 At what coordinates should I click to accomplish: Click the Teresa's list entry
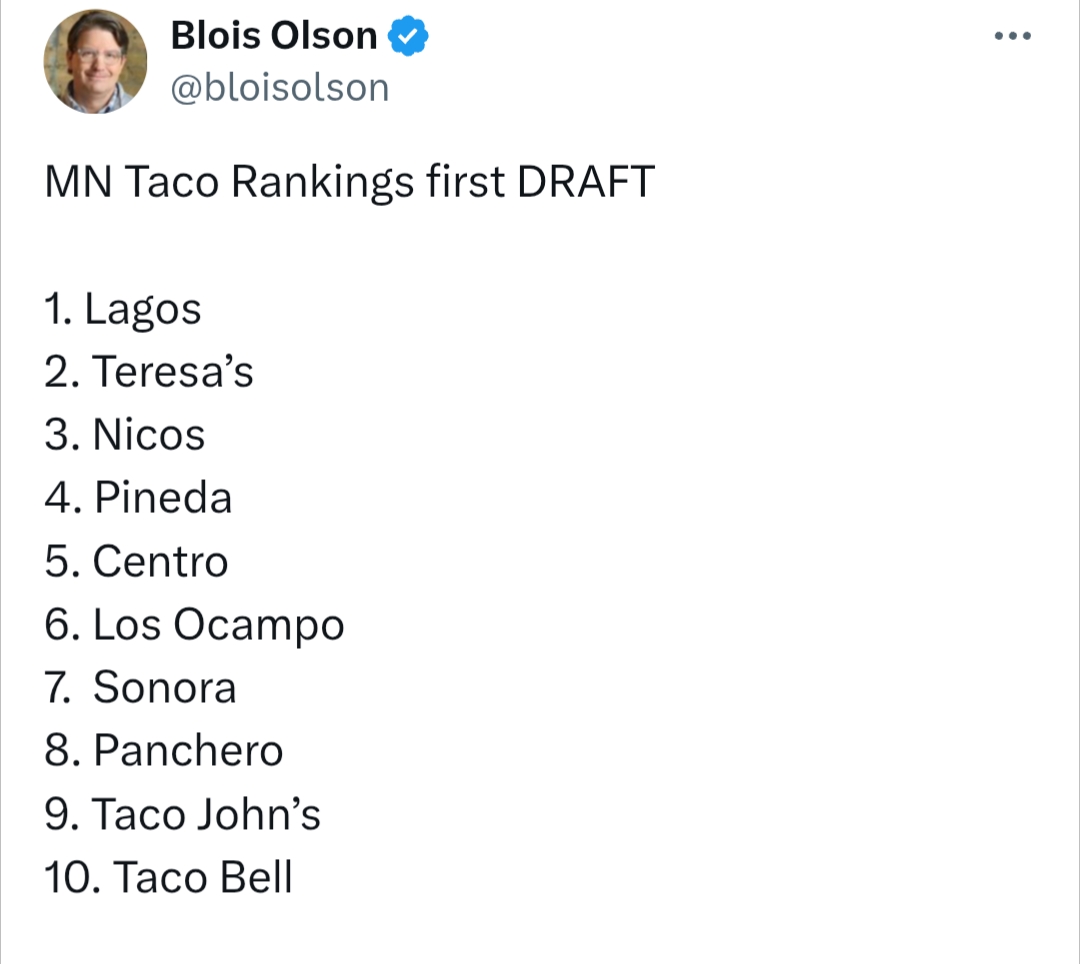tap(173, 372)
